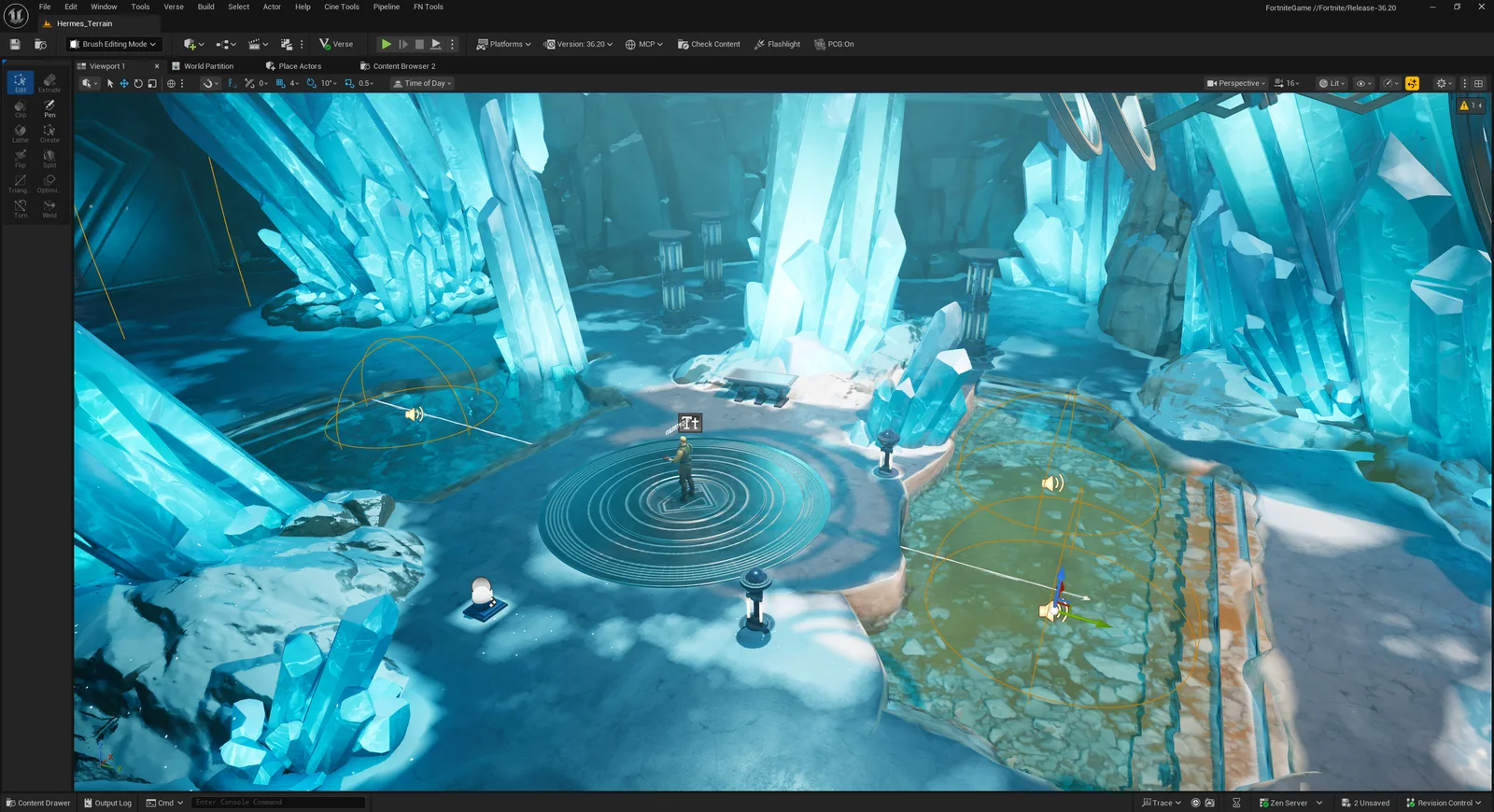Choose the Split tool
The image size is (1494, 812).
[49, 159]
